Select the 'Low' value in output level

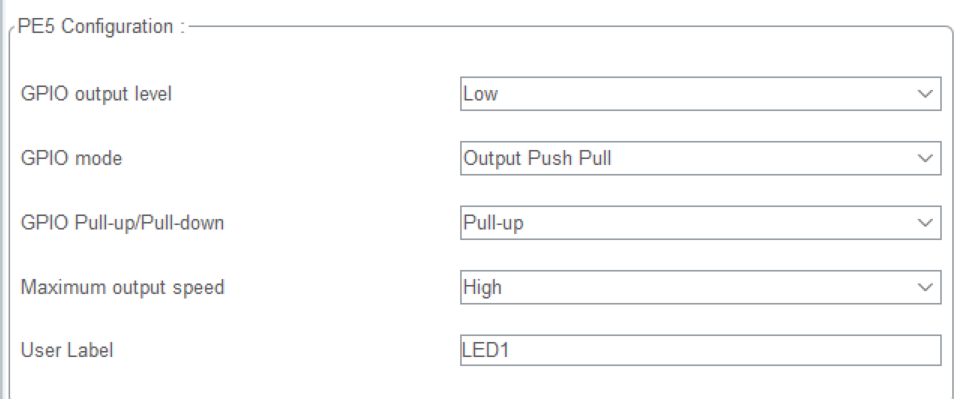coord(480,95)
